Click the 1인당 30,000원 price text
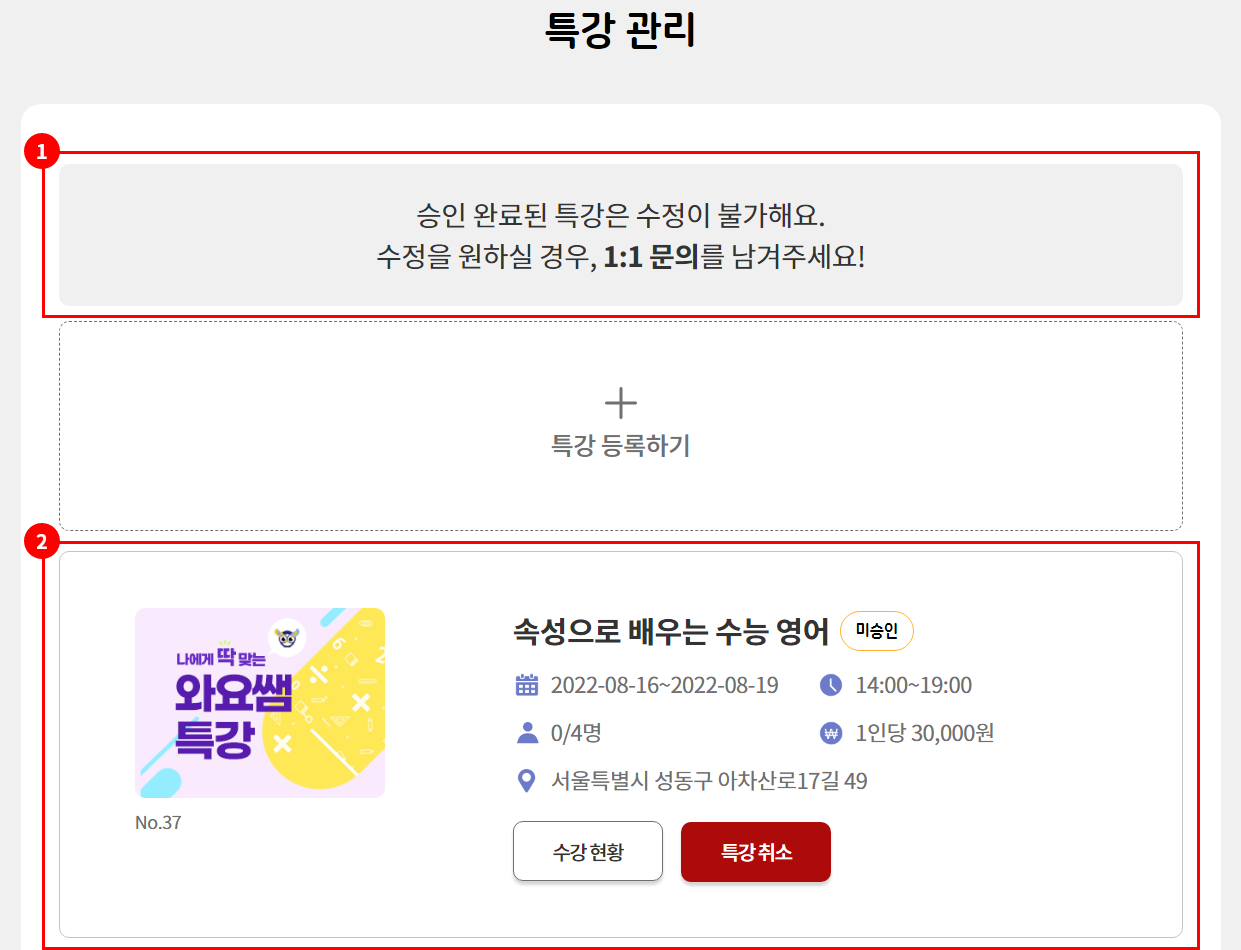This screenshot has height=950, width=1241. tap(925, 733)
